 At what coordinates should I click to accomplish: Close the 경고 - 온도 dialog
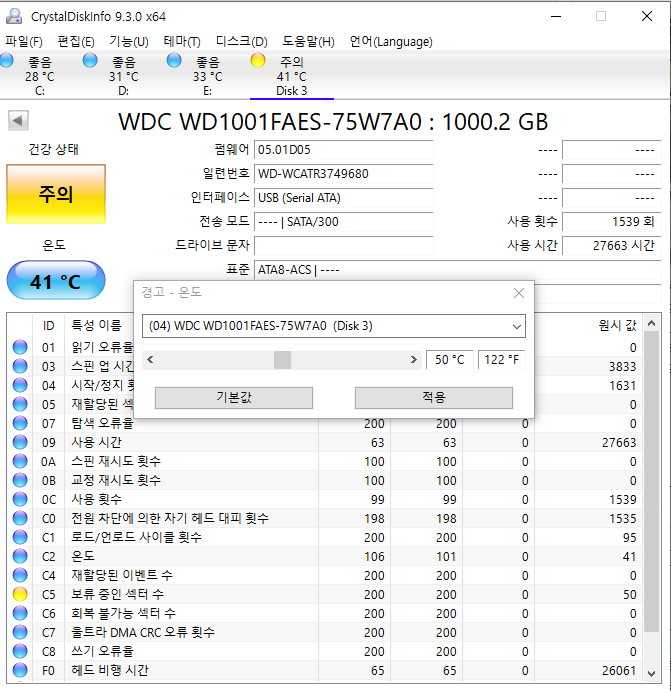(519, 293)
